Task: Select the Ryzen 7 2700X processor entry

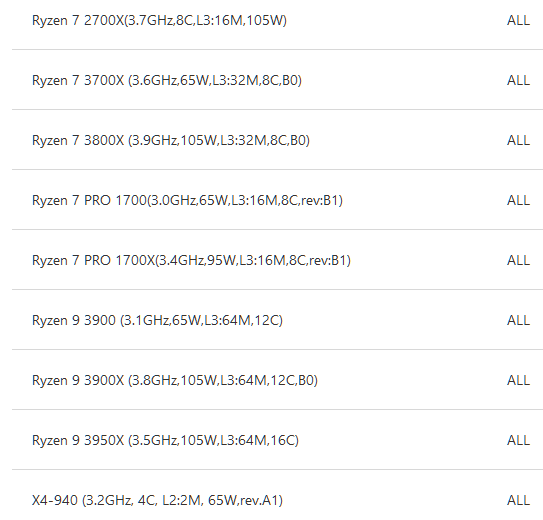Action: point(159,20)
